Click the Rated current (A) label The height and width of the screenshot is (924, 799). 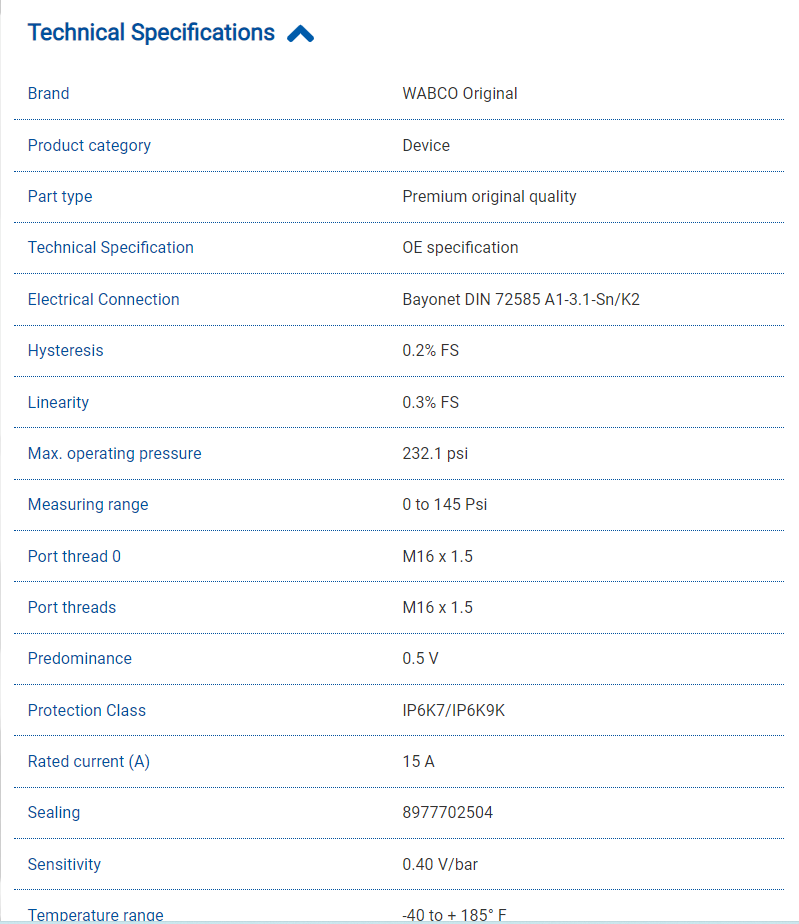[89, 762]
